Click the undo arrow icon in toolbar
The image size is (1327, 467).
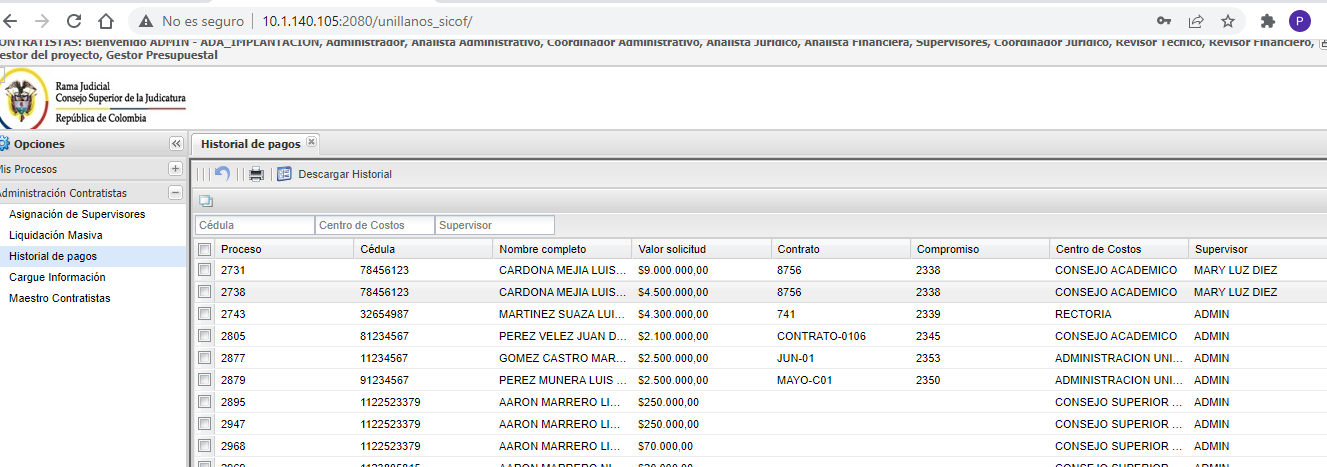click(x=222, y=174)
